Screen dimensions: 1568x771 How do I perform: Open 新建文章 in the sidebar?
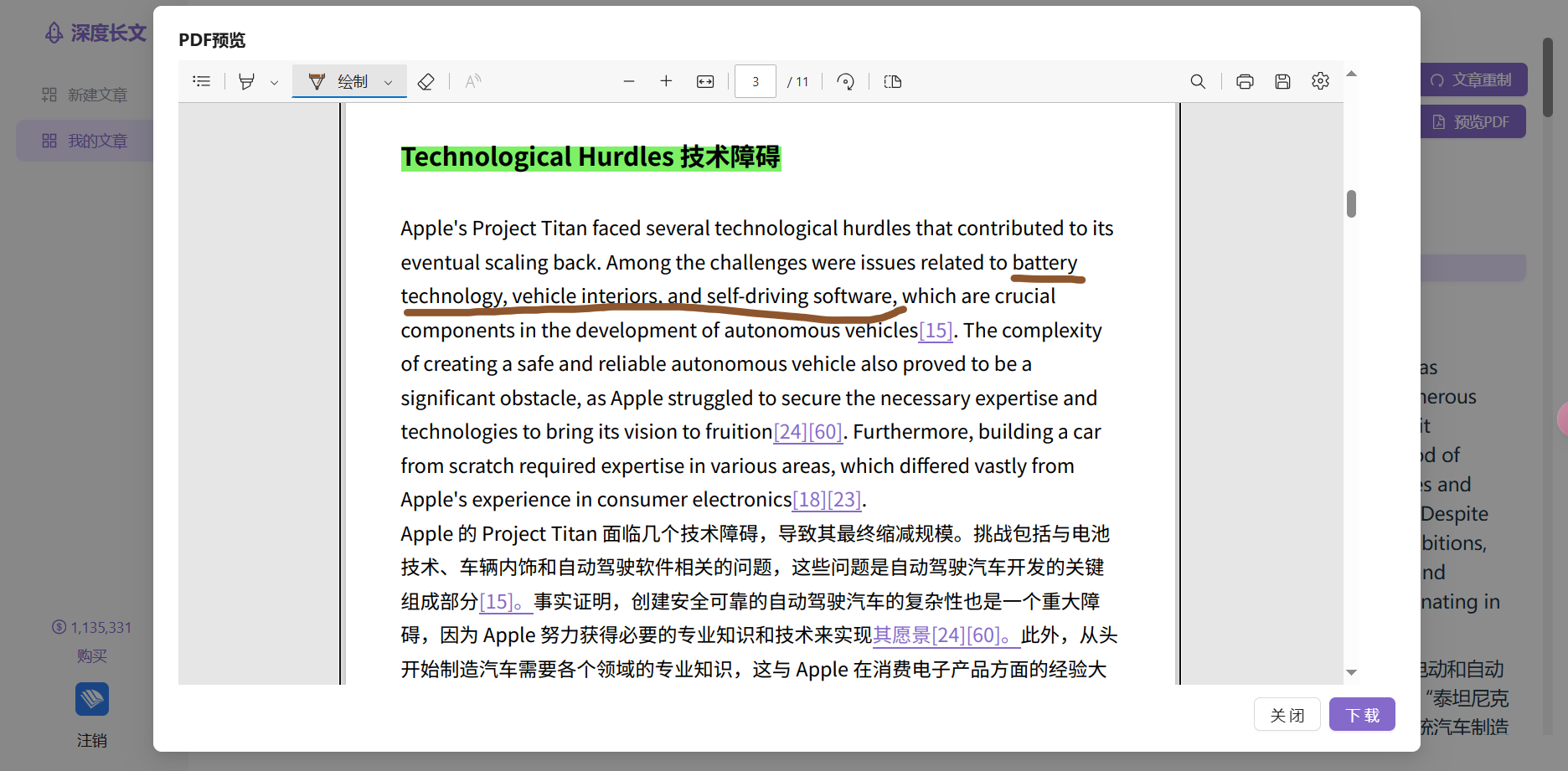tap(85, 95)
